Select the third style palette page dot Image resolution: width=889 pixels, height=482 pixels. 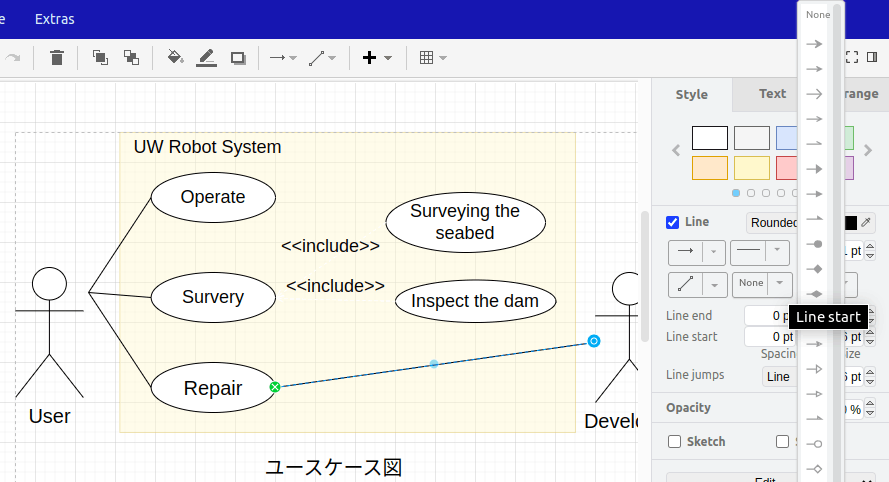click(766, 193)
